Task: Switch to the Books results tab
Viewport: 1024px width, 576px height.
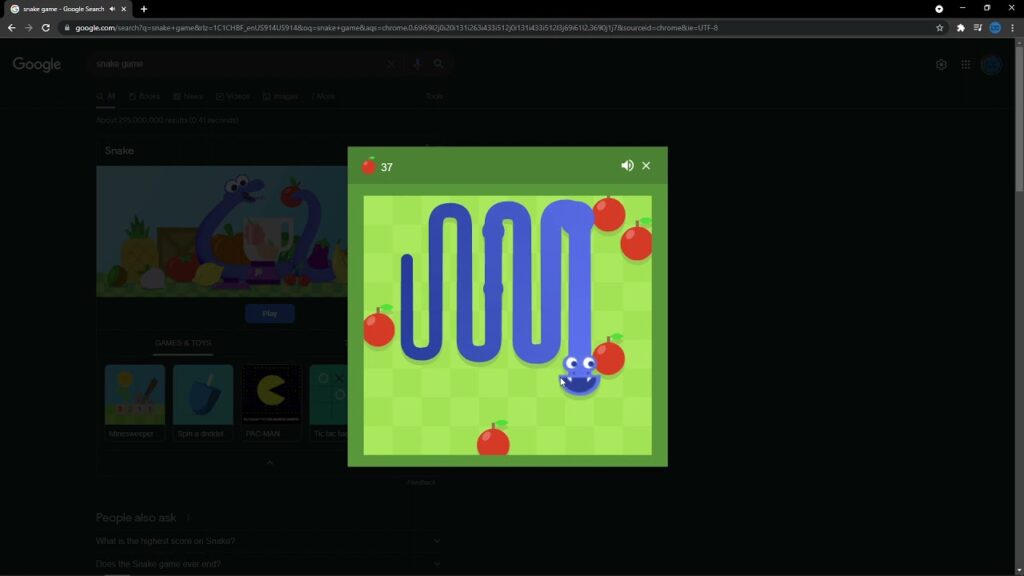Action: (x=144, y=96)
